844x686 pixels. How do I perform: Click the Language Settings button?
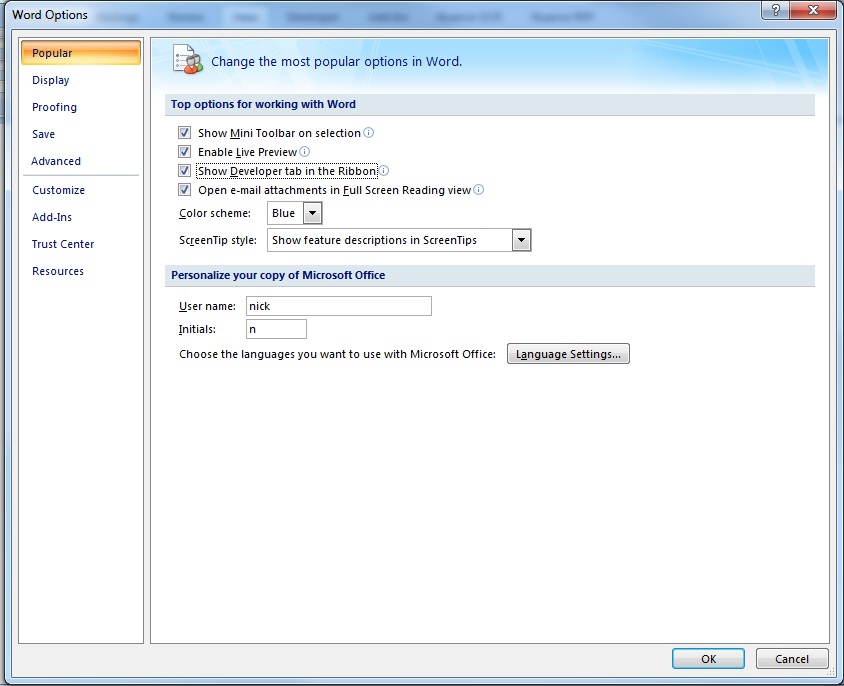568,354
